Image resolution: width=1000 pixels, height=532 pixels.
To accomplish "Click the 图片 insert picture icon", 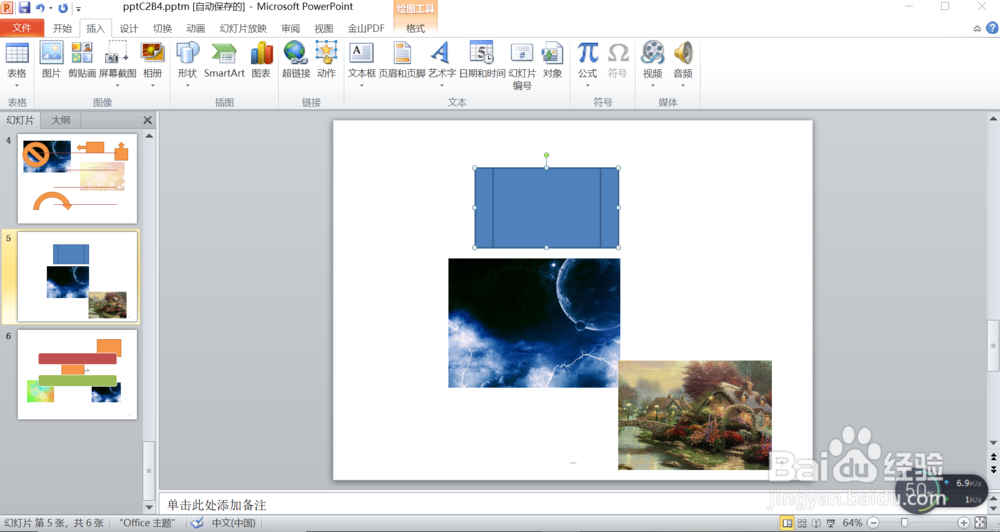I will 51,60.
